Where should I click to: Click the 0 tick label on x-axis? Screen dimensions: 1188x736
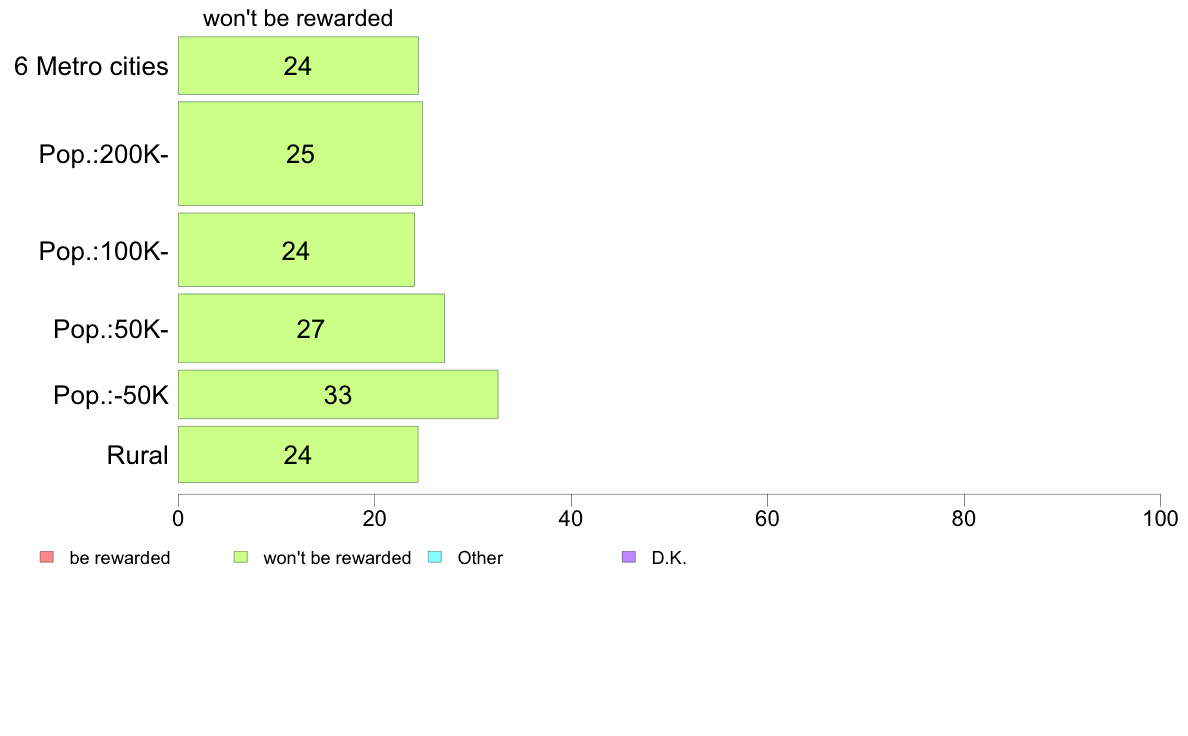(x=178, y=518)
